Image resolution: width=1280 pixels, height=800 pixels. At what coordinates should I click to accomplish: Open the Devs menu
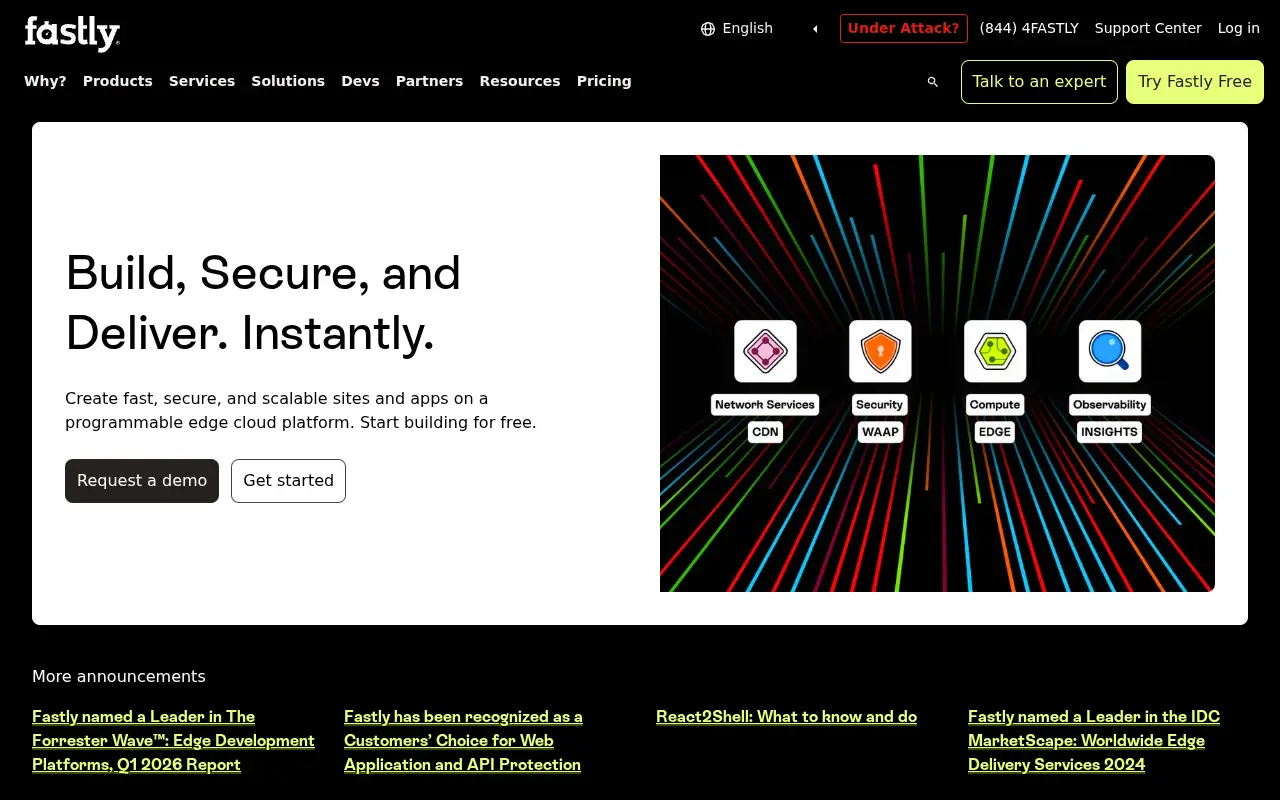[360, 81]
